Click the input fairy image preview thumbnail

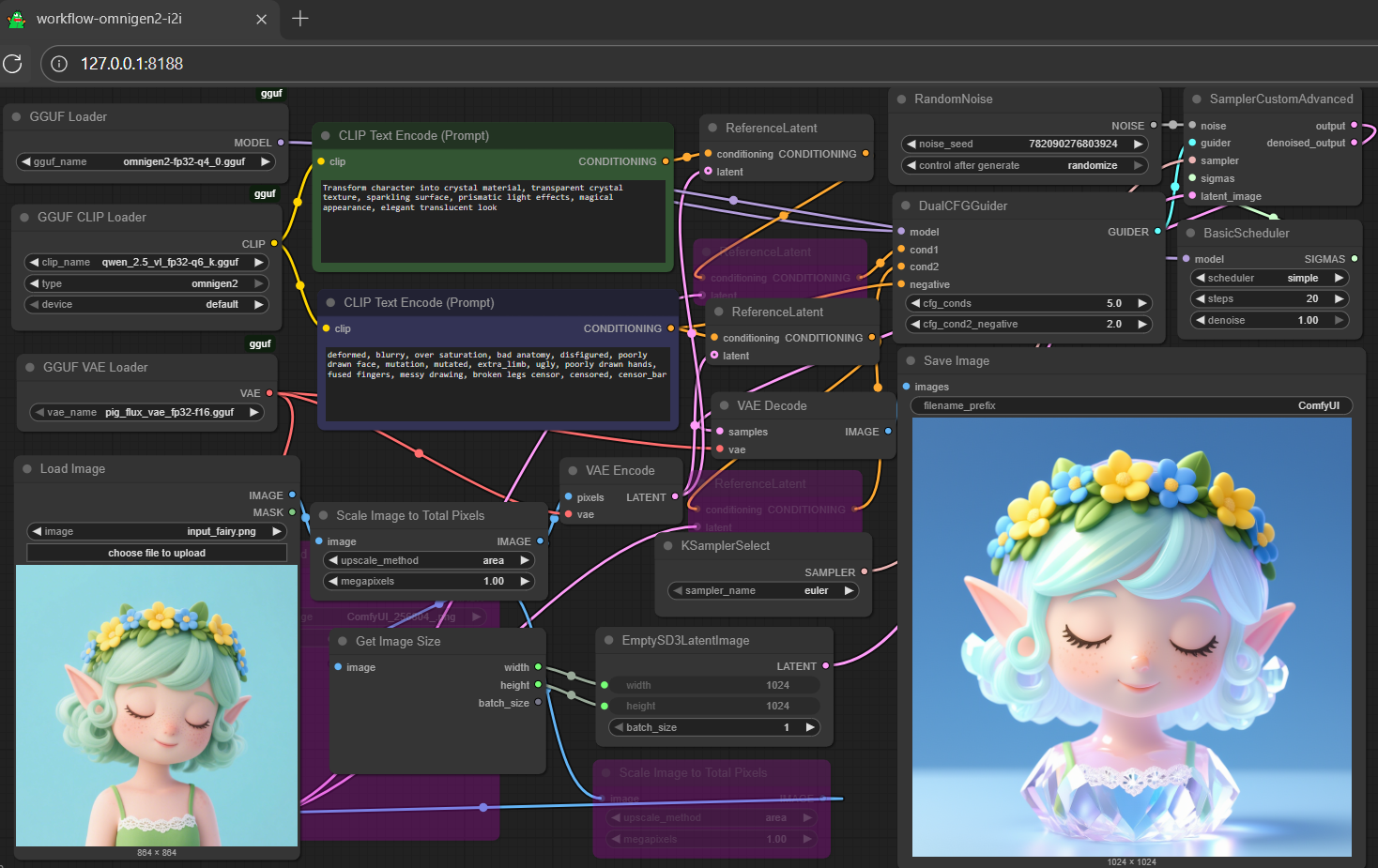pyautogui.click(x=157, y=706)
